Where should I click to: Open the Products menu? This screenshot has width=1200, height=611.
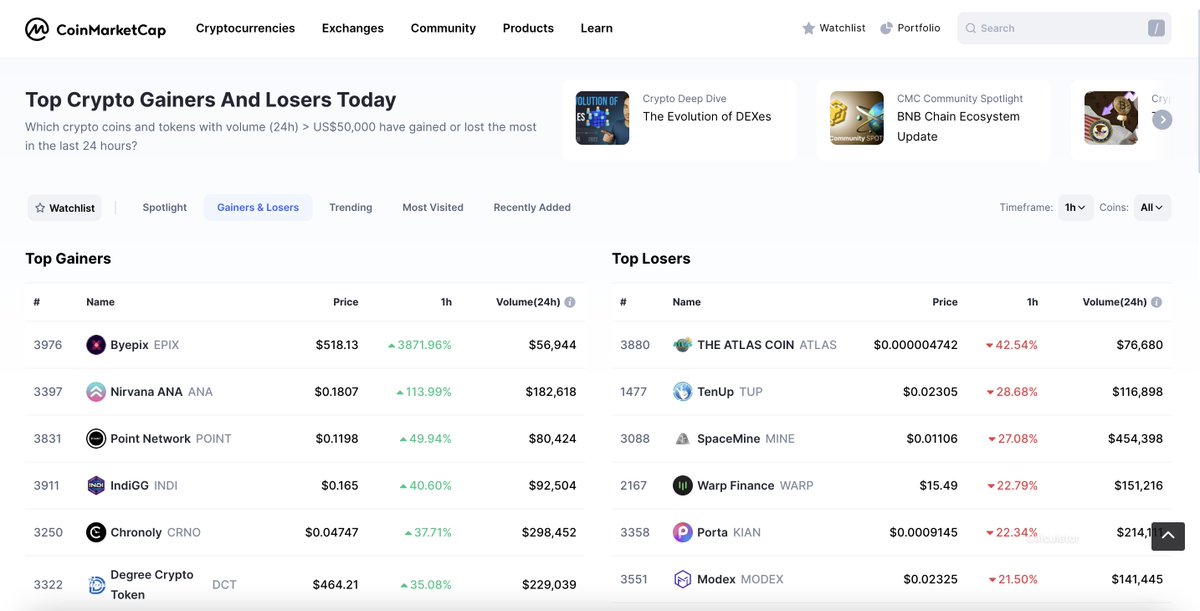pyautogui.click(x=528, y=28)
